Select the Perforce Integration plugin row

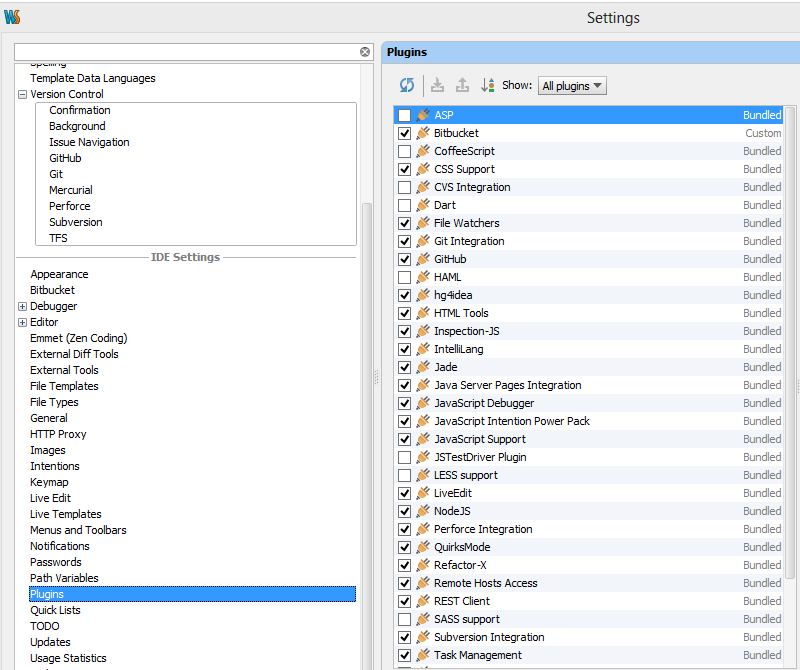[x=589, y=529]
